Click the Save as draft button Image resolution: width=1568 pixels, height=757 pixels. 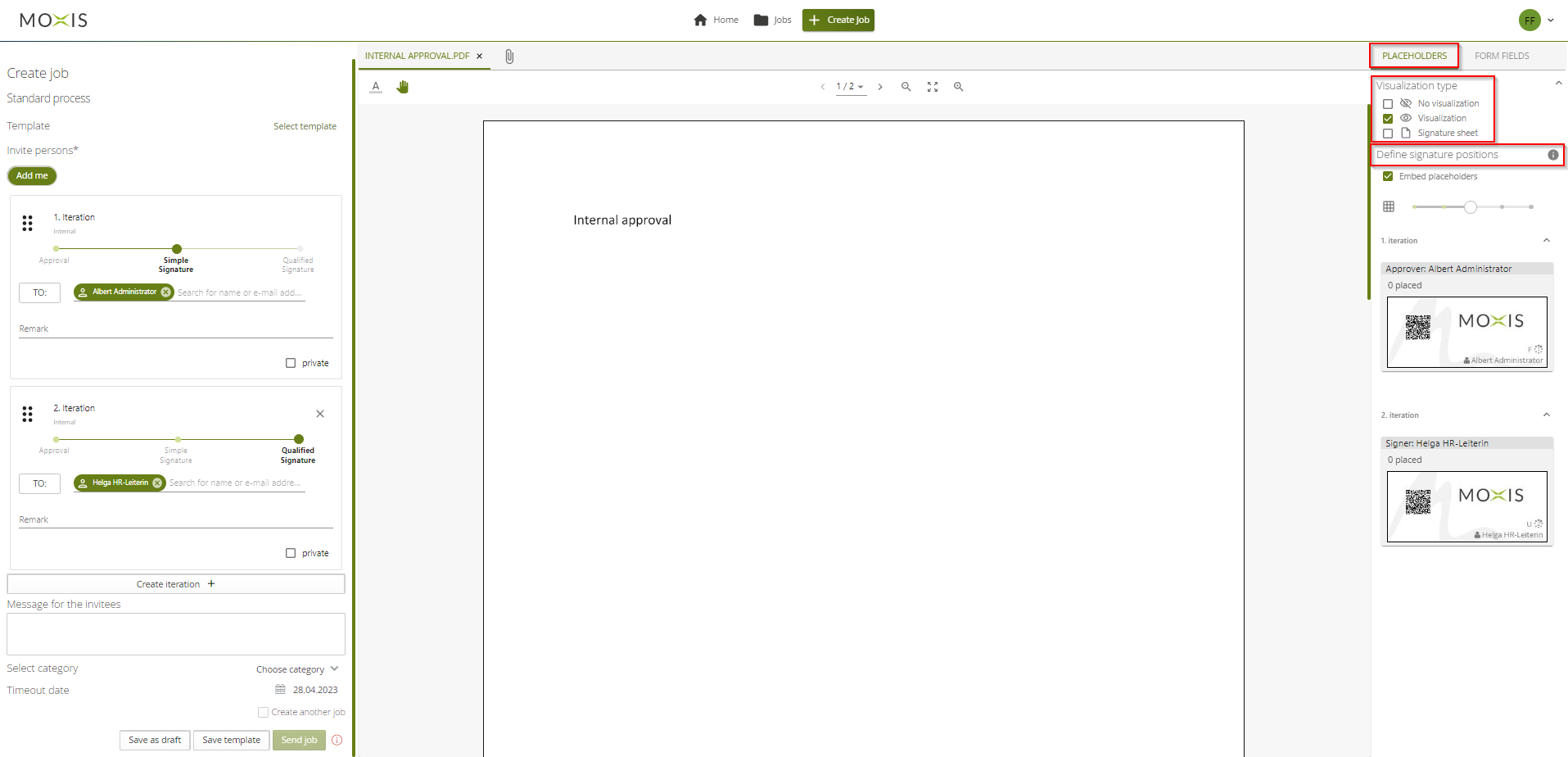click(x=155, y=740)
